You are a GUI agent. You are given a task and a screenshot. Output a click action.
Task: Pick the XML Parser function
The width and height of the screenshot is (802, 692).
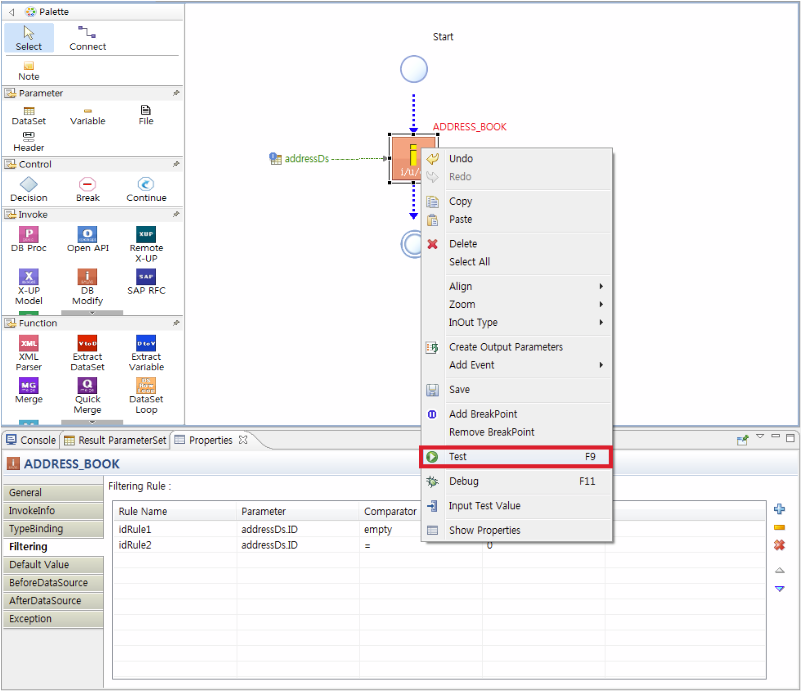[x=29, y=353]
